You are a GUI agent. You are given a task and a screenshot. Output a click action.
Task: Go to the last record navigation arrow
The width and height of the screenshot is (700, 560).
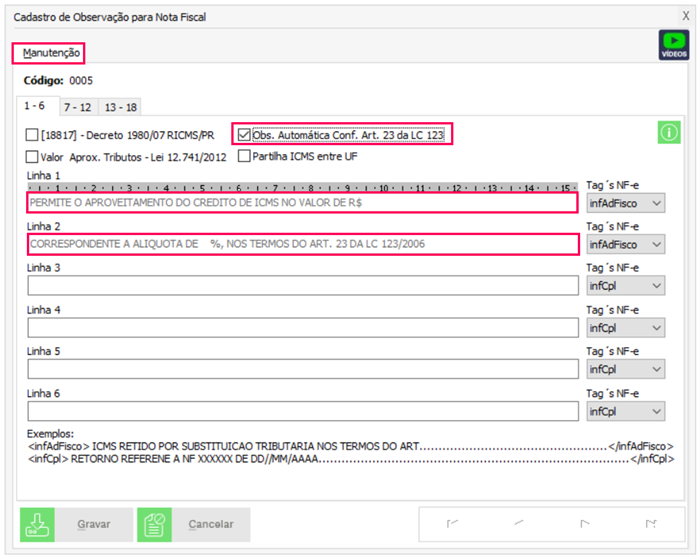(x=651, y=523)
